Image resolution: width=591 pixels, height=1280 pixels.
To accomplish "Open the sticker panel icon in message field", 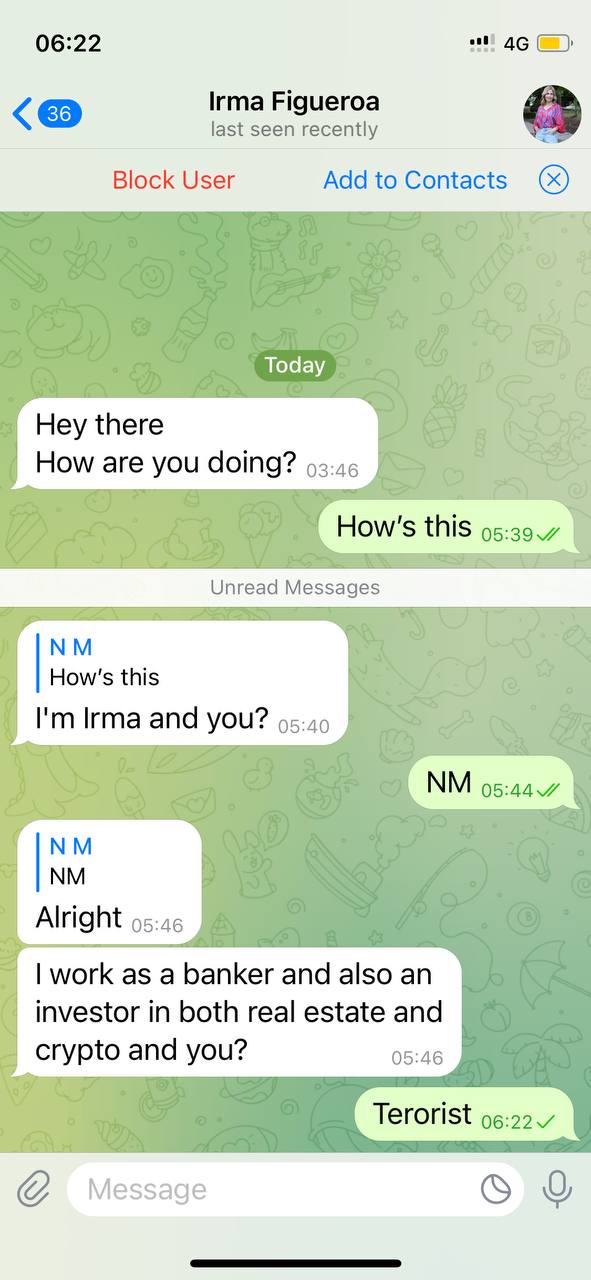I will [x=496, y=1189].
